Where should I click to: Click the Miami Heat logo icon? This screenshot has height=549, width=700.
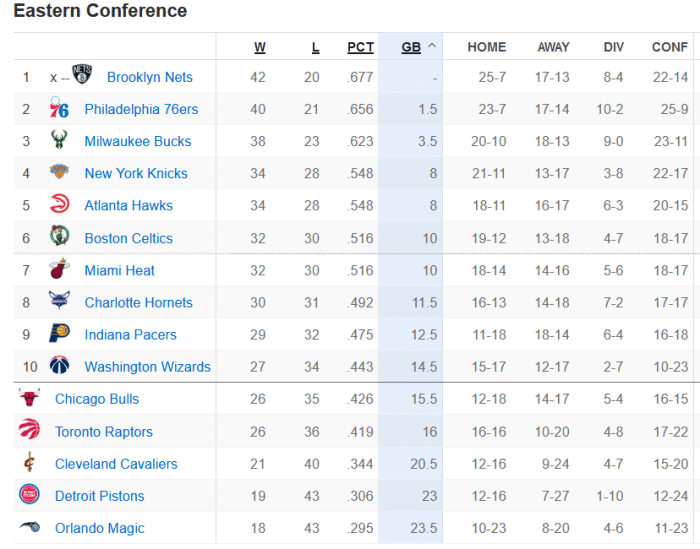60,270
